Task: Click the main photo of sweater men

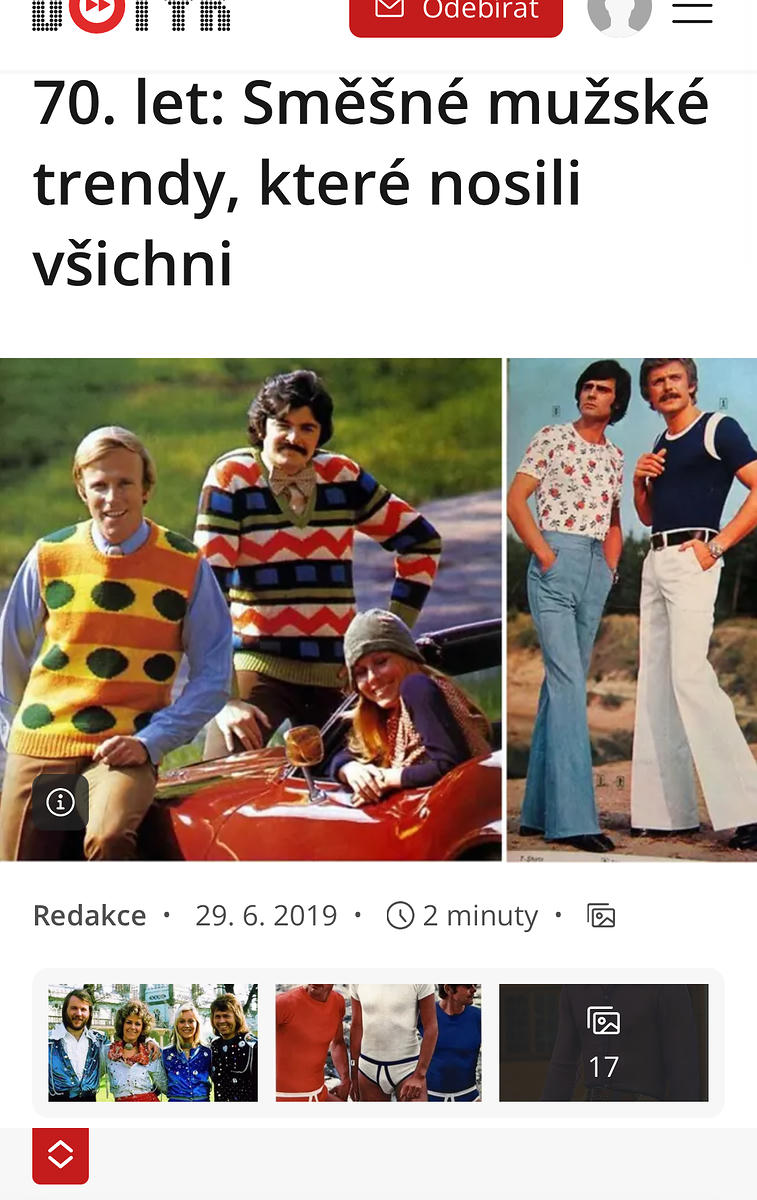Action: pyautogui.click(x=251, y=610)
